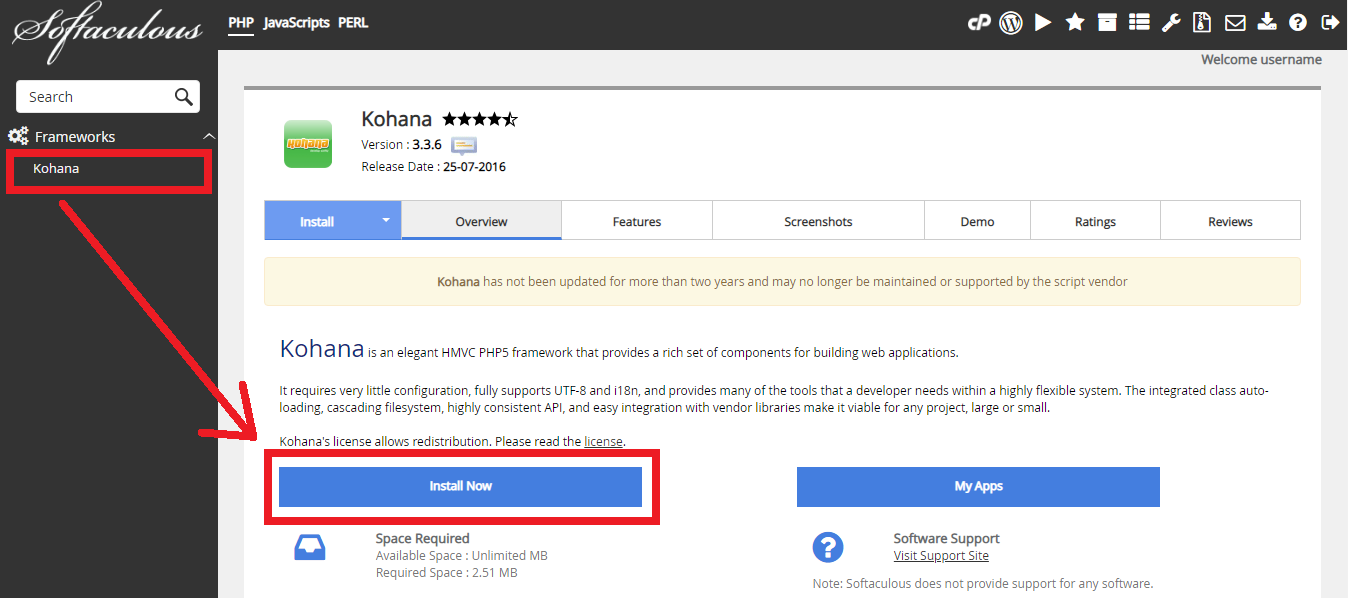Click the My Apps button
Viewport: 1348px width, 598px height.
(978, 486)
